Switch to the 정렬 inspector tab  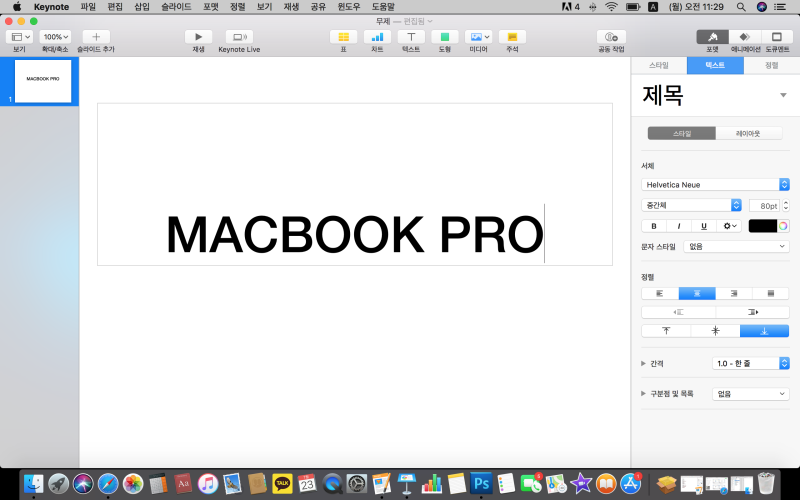click(x=771, y=65)
